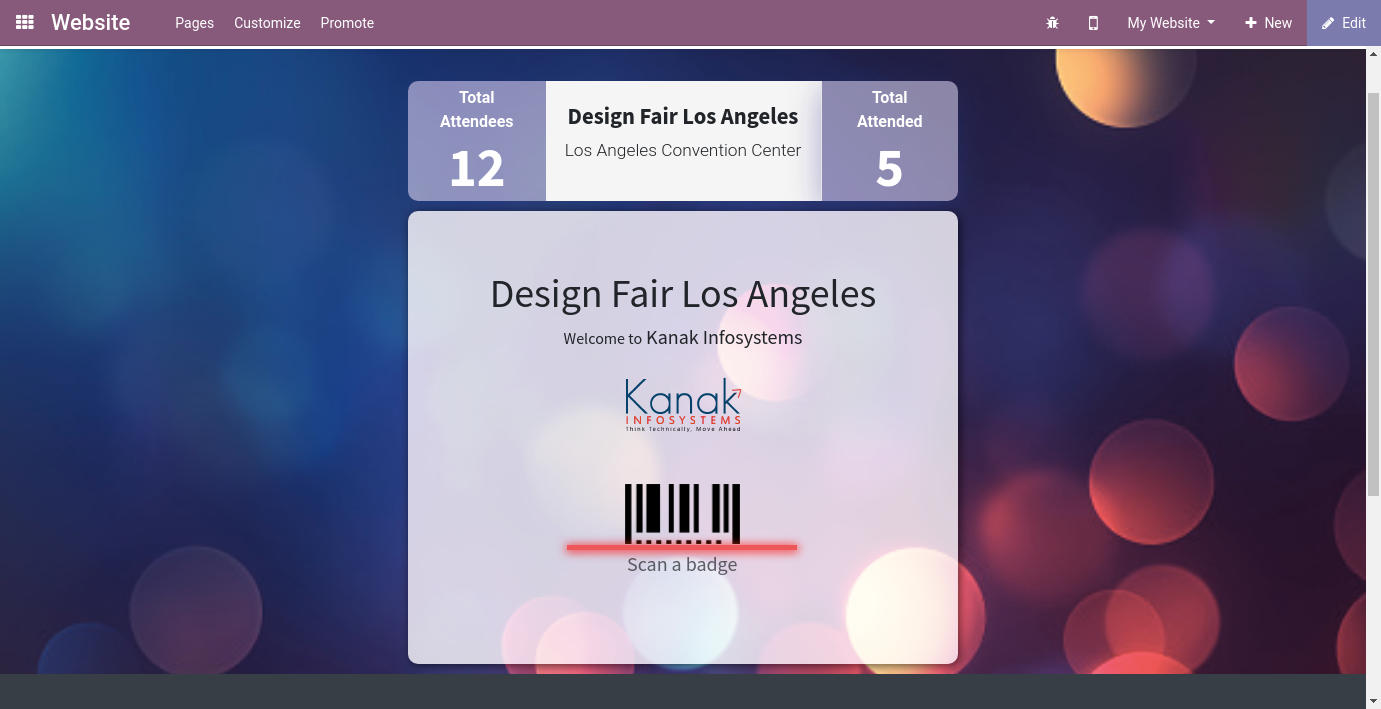Open the Customize menu
Viewport: 1381px width, 709px height.
(267, 23)
